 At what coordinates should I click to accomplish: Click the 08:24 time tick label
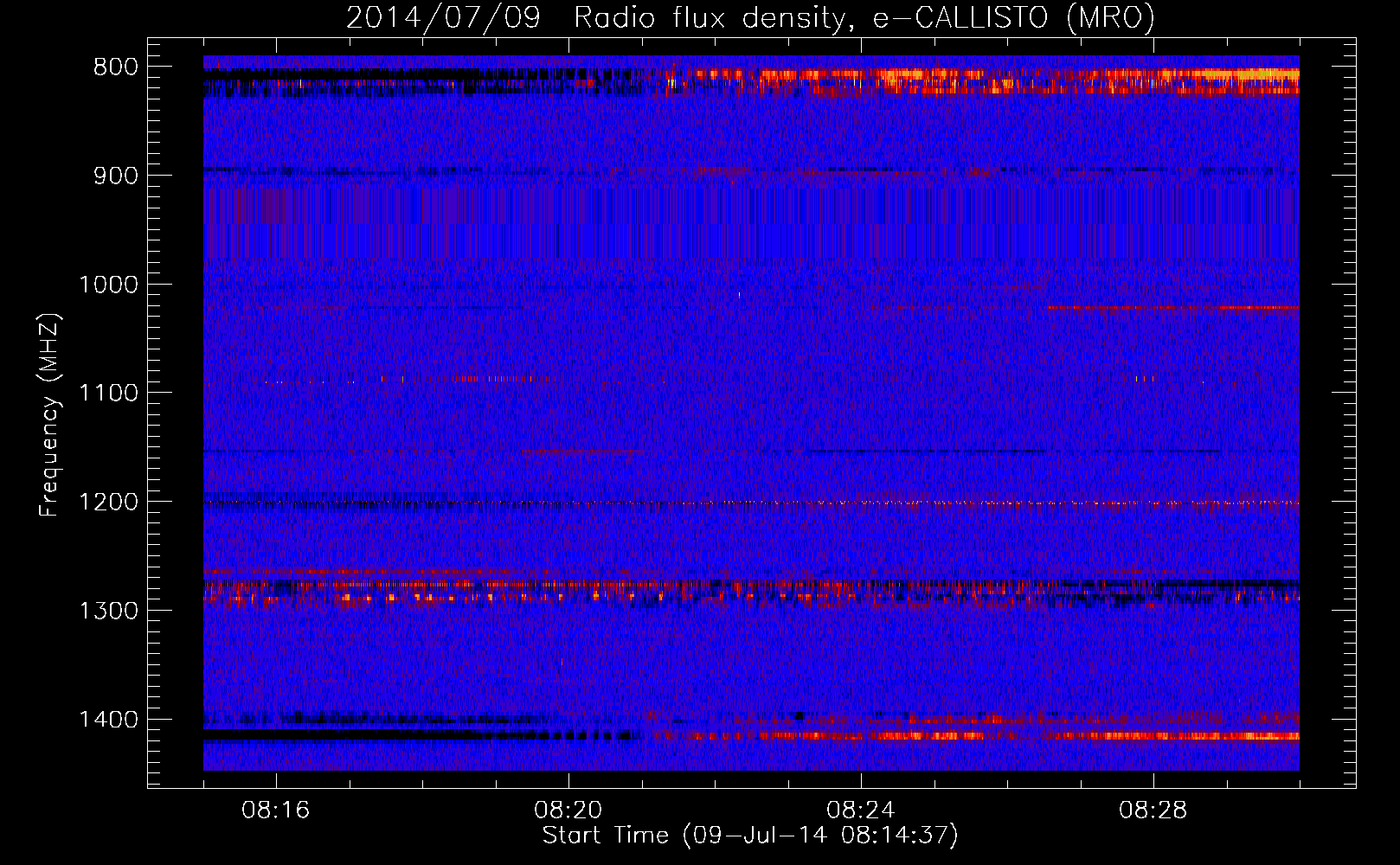(x=861, y=811)
